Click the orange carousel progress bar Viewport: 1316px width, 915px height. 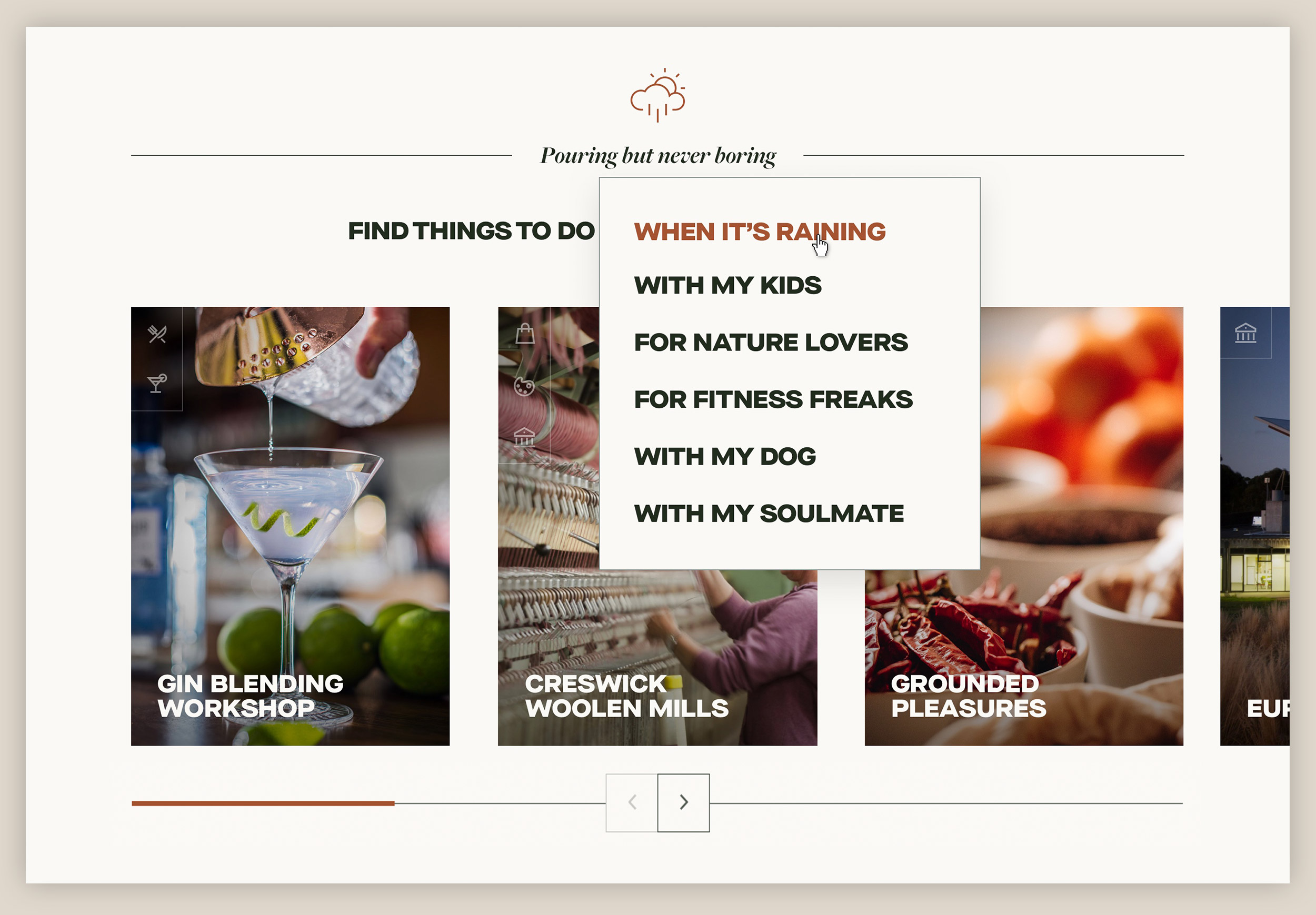click(263, 803)
